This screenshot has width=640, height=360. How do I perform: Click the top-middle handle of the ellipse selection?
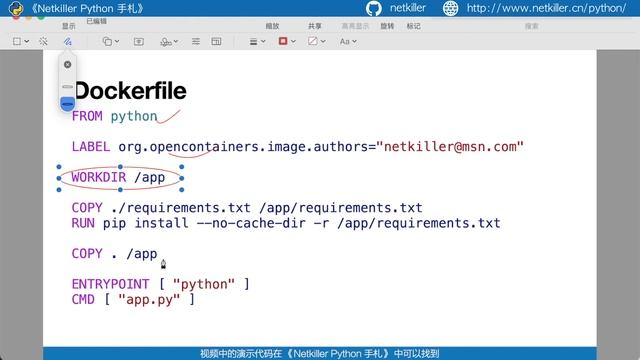click(x=120, y=167)
